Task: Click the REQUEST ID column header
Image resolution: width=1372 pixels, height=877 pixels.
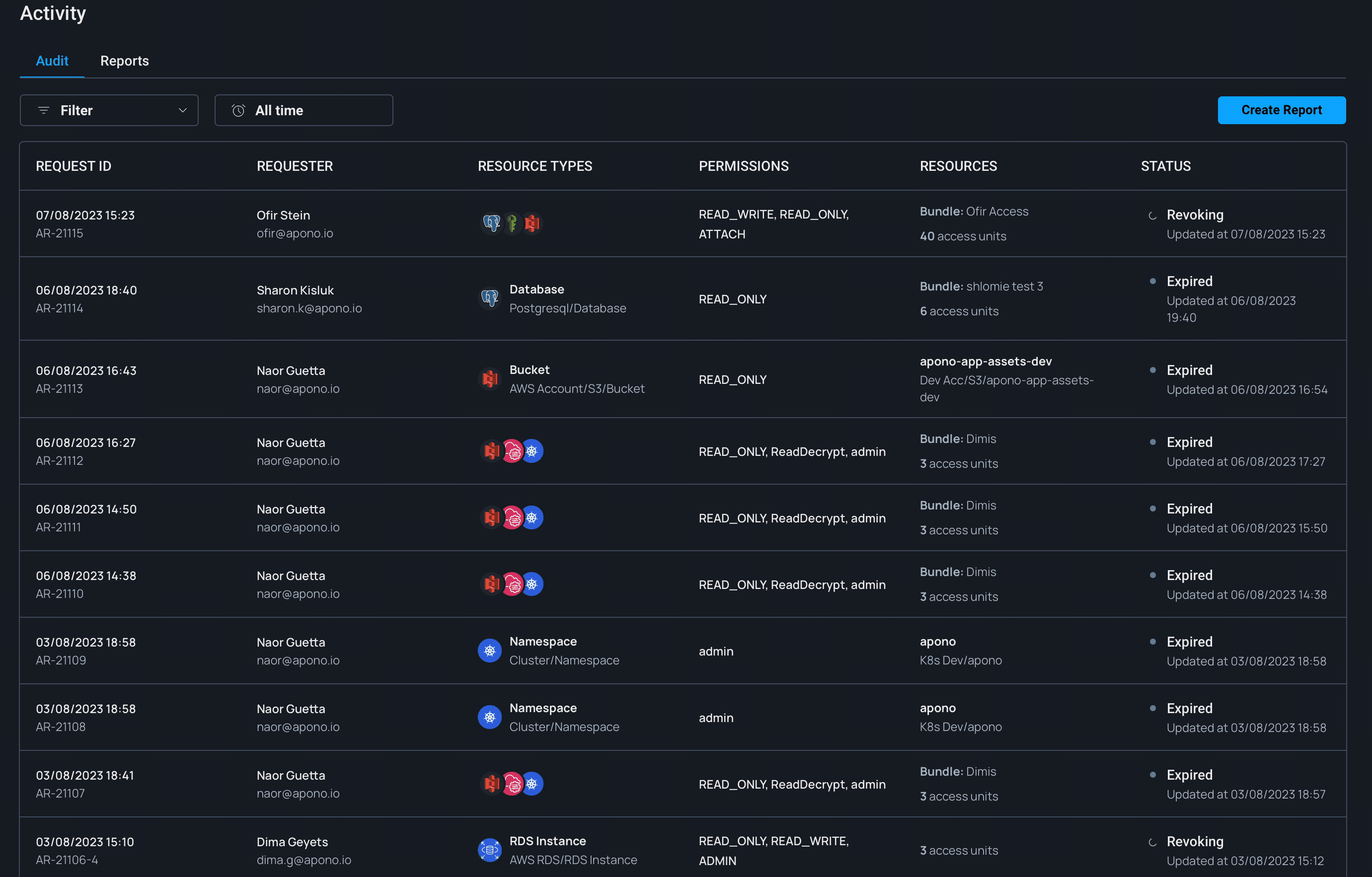Action: [x=74, y=166]
